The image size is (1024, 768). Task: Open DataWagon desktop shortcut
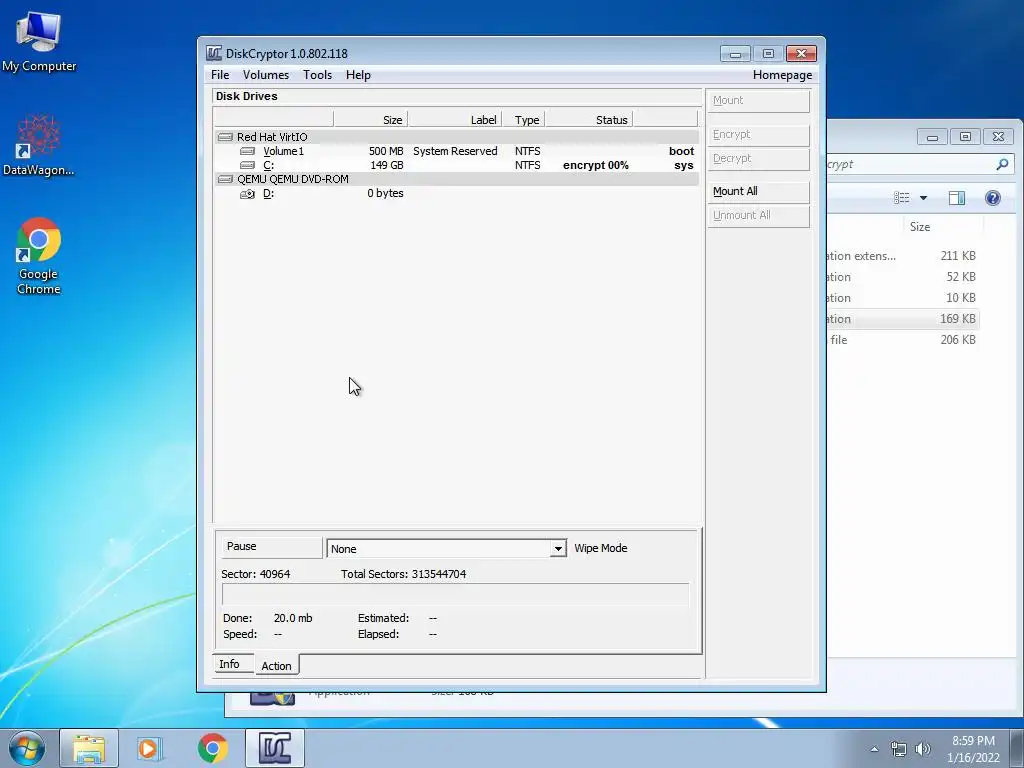39,145
